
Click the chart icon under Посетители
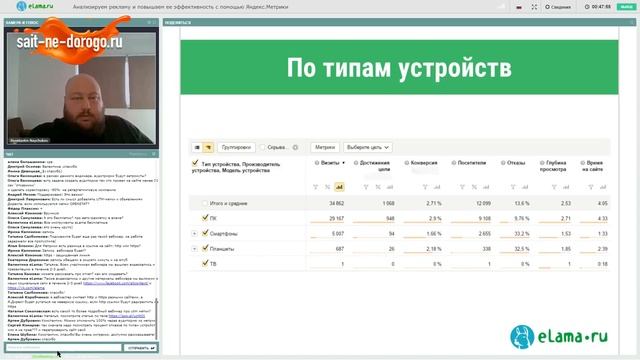486,187
